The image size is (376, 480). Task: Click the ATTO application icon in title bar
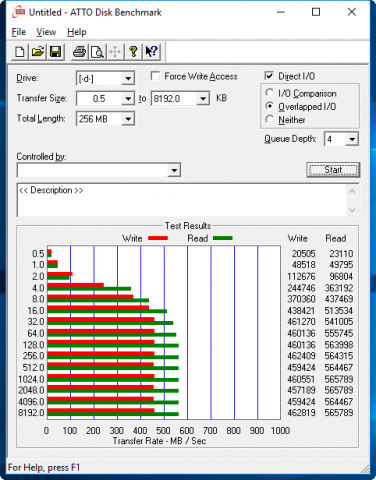coord(19,12)
